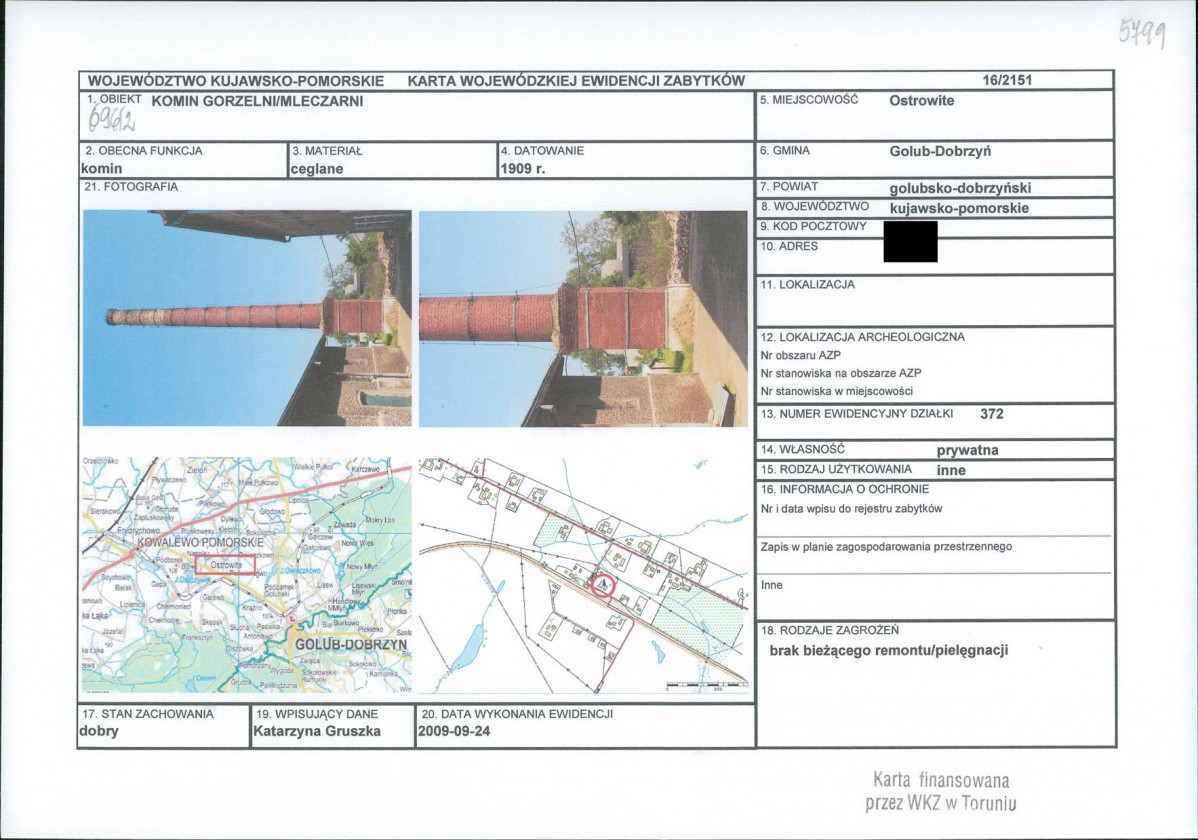Image resolution: width=1198 pixels, height=840 pixels.
Task: Click the date '2009-09-24'
Action: point(454,731)
